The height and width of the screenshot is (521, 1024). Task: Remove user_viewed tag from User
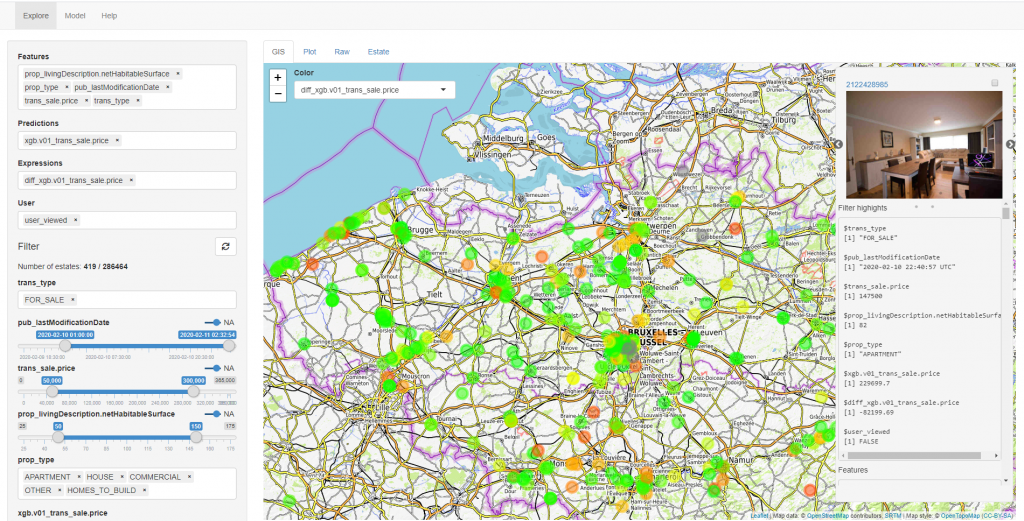pyautogui.click(x=75, y=220)
